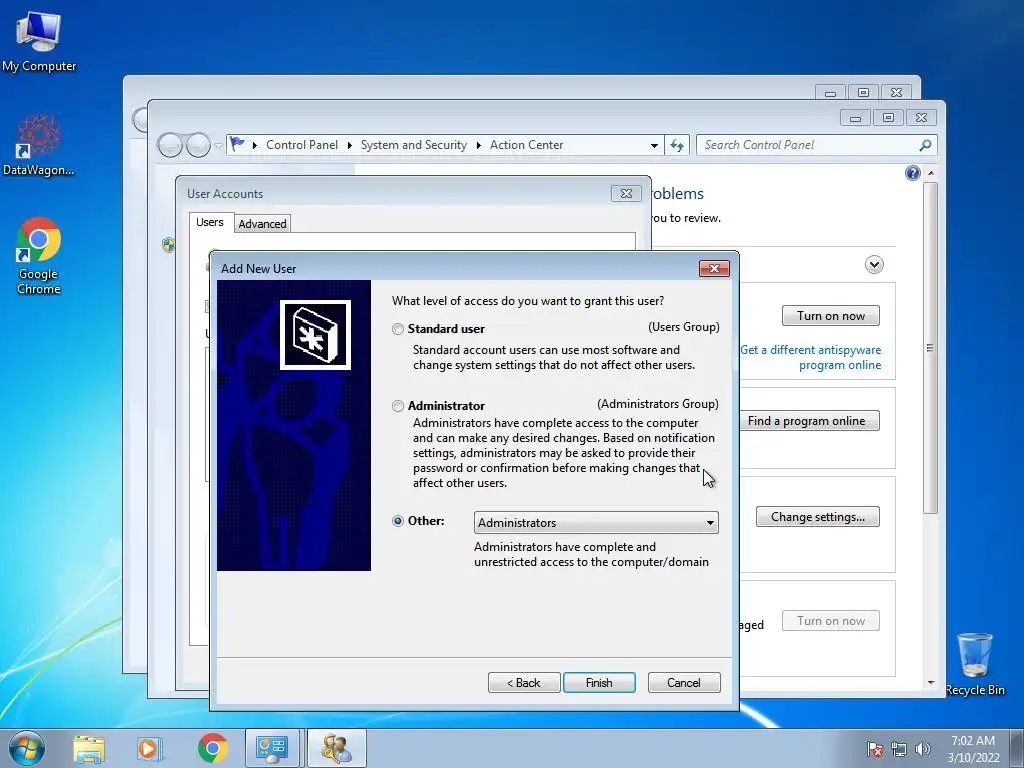Select the Standard user radio button

coord(398,328)
